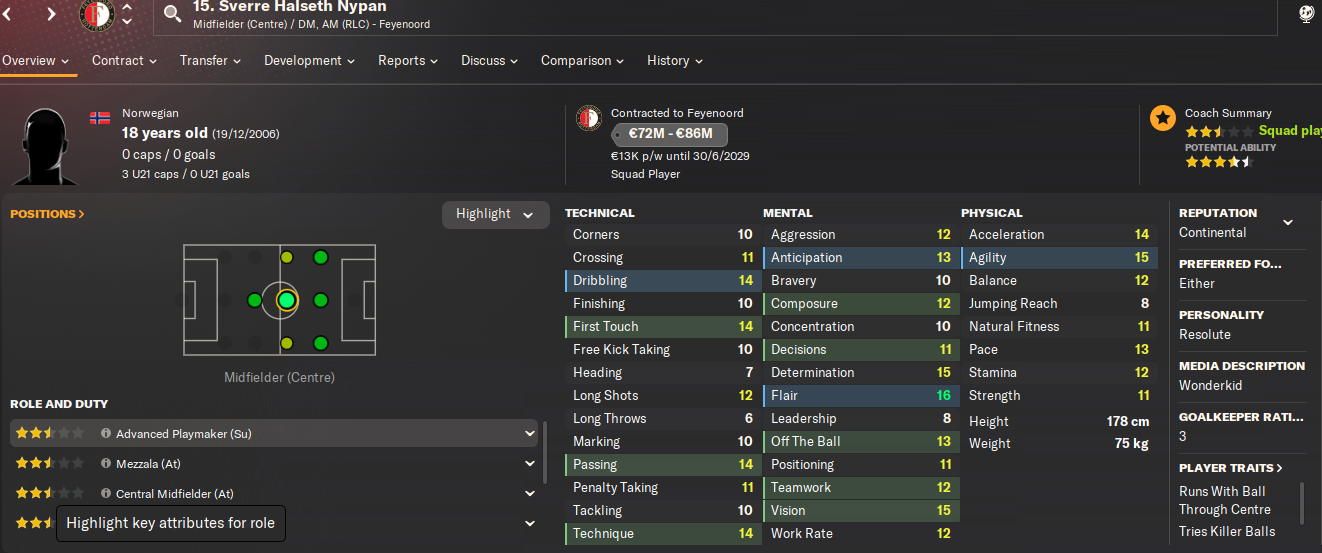
Task: Open the Highlight dropdown
Action: (496, 214)
